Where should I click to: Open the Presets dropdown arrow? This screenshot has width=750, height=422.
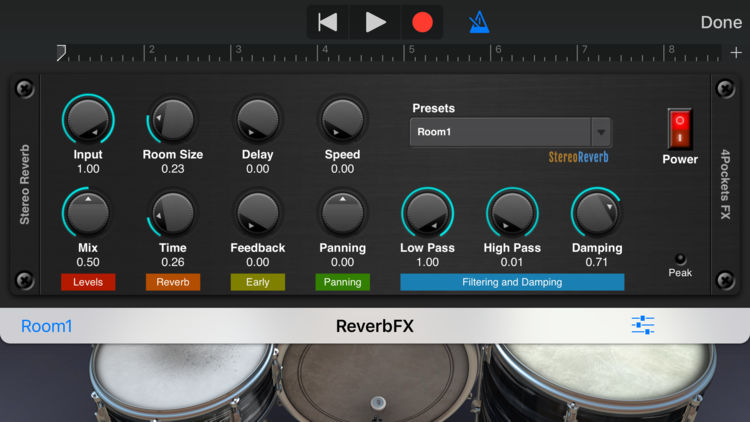(600, 132)
